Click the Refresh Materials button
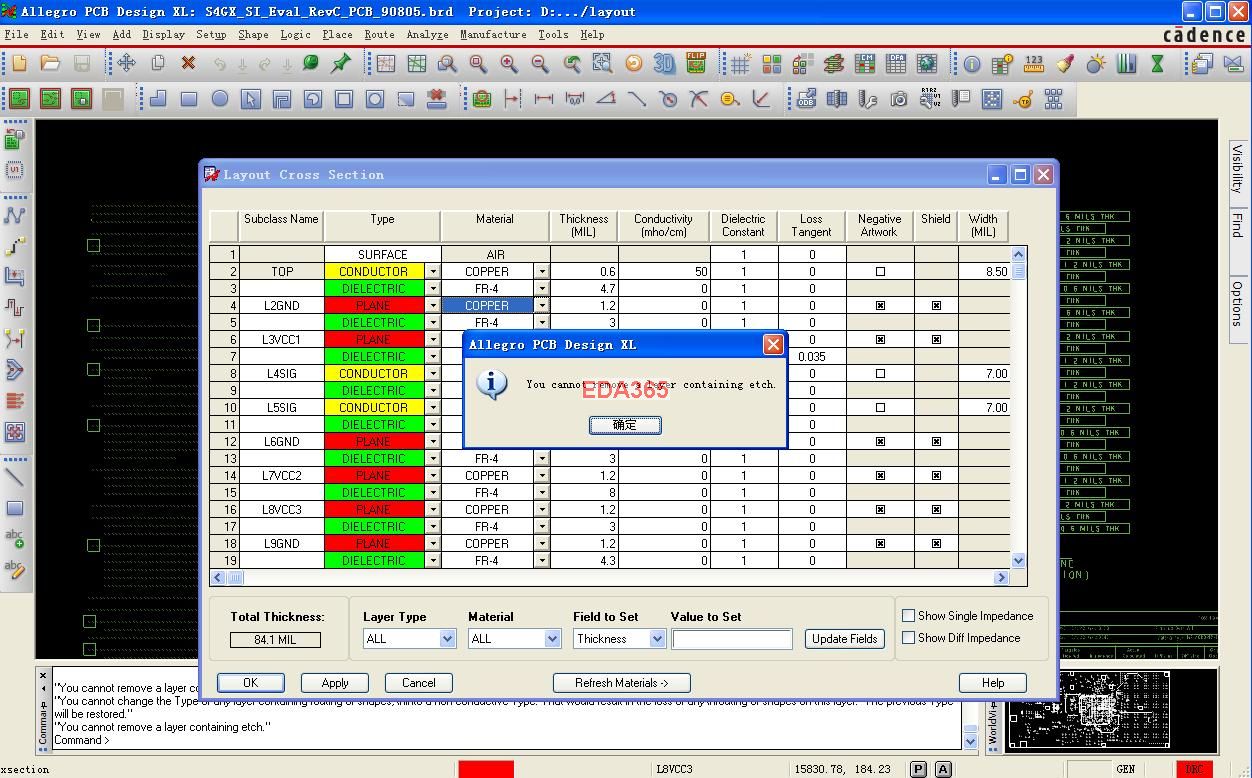This screenshot has height=778, width=1252. pos(621,683)
